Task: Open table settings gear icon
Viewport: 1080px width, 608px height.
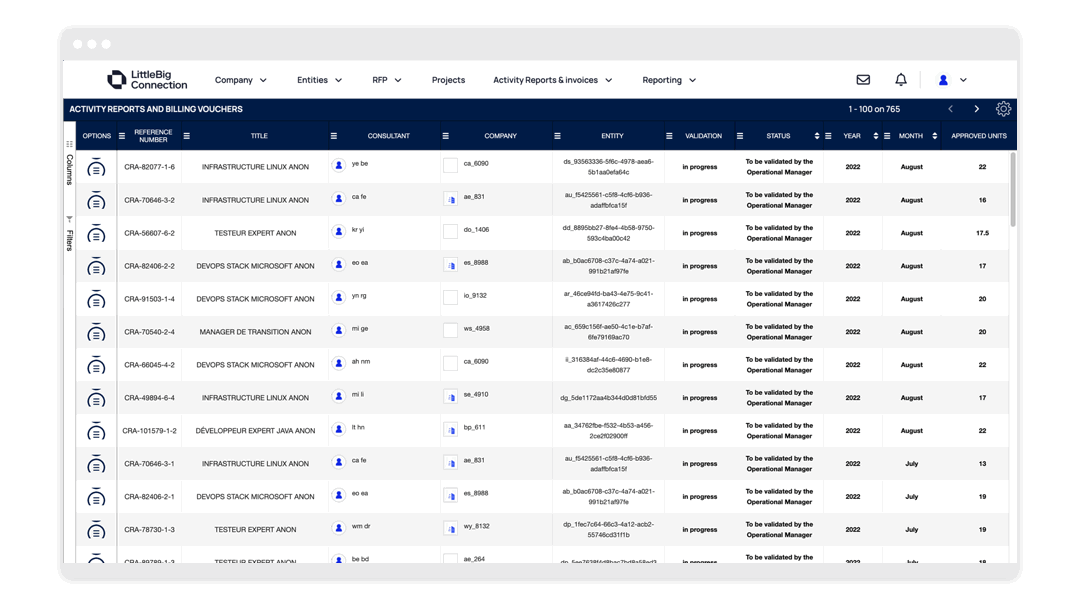Action: [x=1003, y=109]
